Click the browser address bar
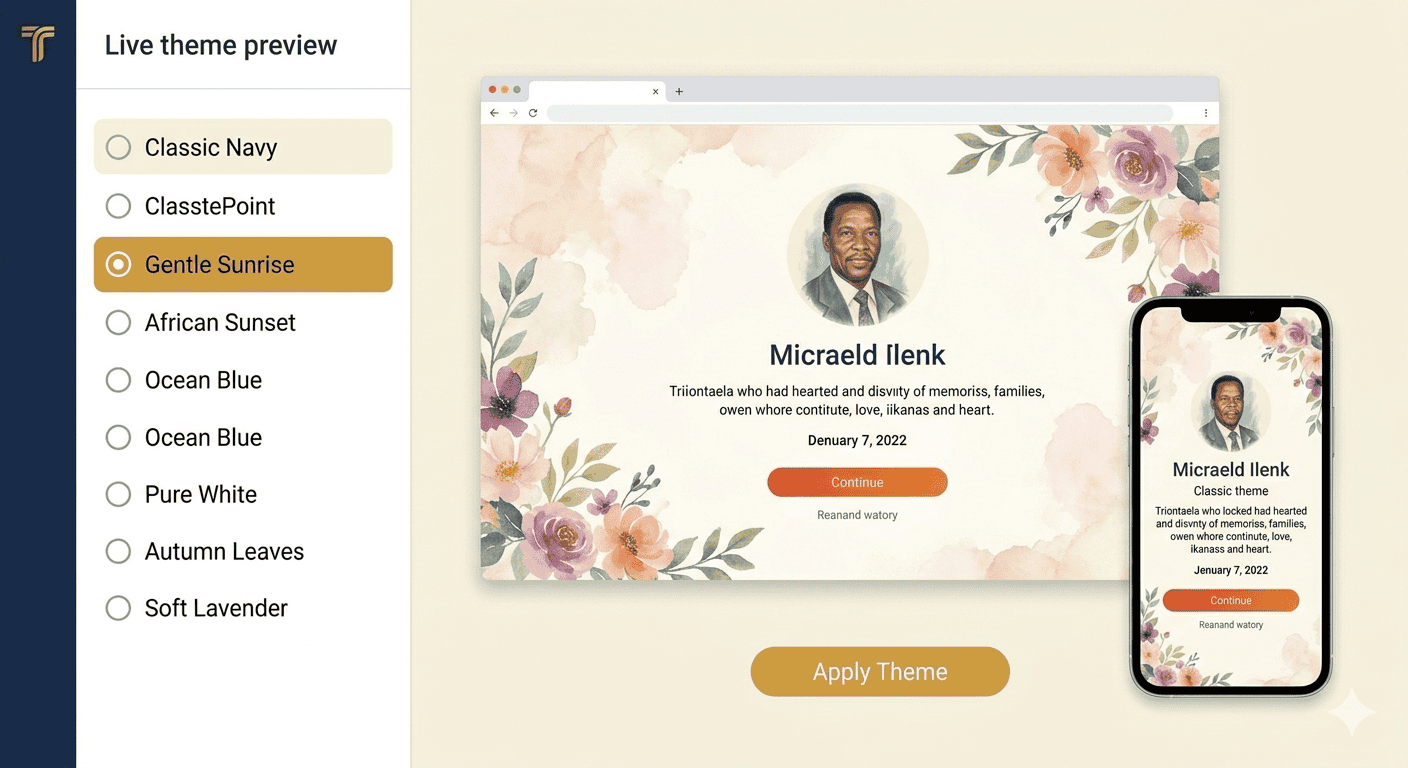The image size is (1408, 768). 860,113
